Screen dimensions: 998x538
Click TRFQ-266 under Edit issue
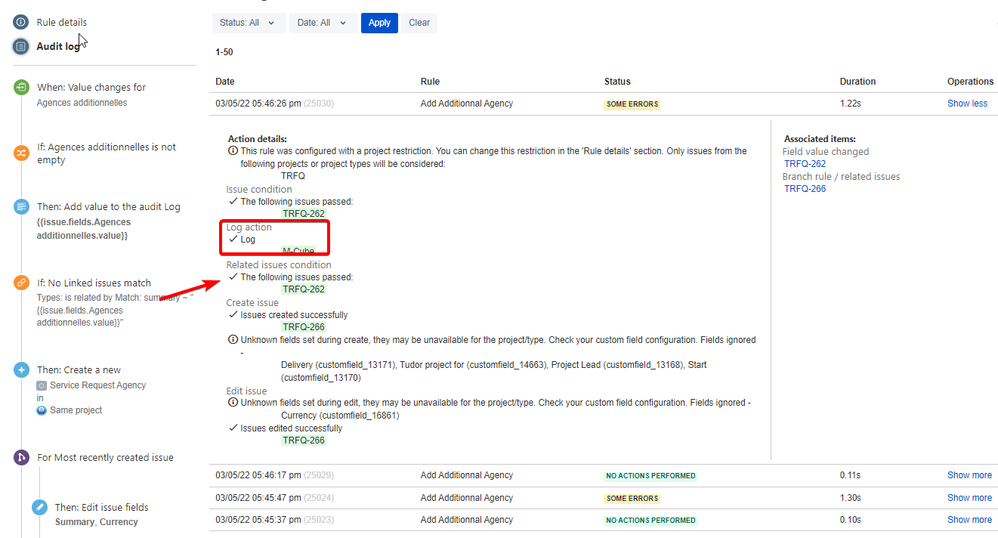(x=304, y=440)
